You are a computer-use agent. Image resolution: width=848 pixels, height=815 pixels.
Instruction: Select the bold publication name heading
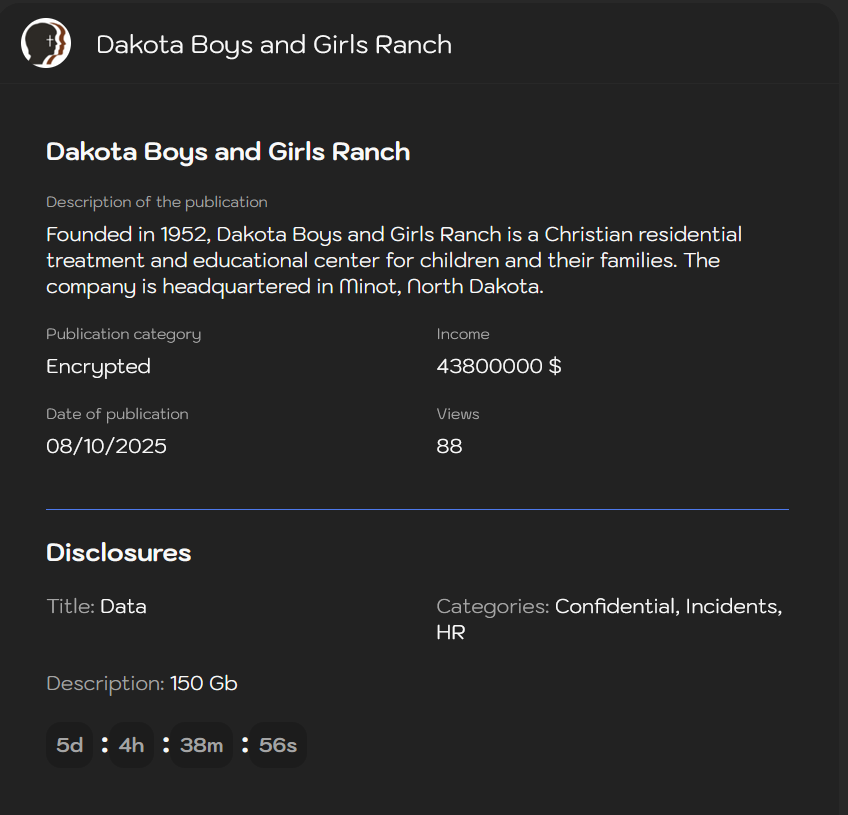228,152
